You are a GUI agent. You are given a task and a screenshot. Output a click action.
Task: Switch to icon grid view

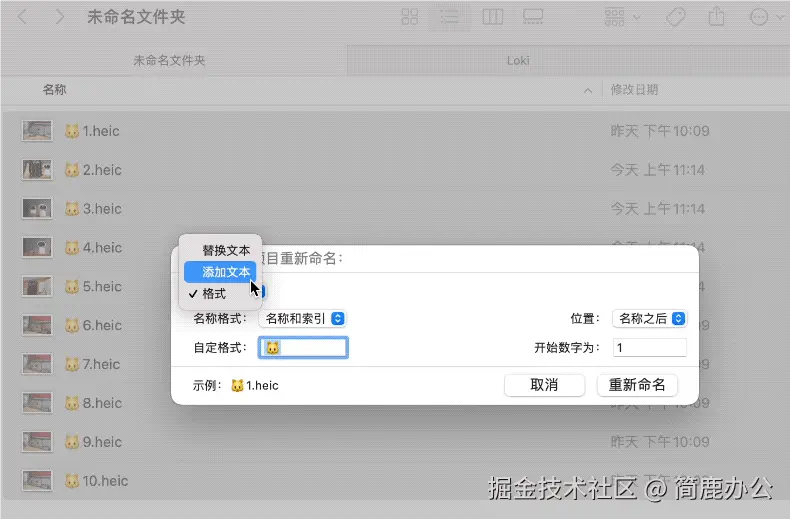410,17
